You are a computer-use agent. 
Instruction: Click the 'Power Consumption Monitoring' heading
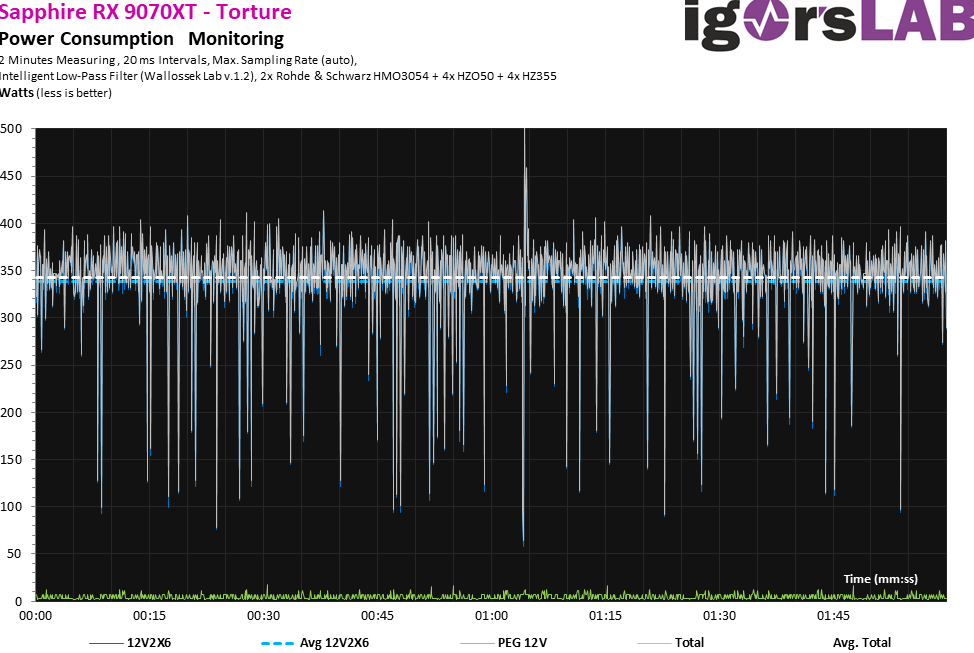[142, 39]
